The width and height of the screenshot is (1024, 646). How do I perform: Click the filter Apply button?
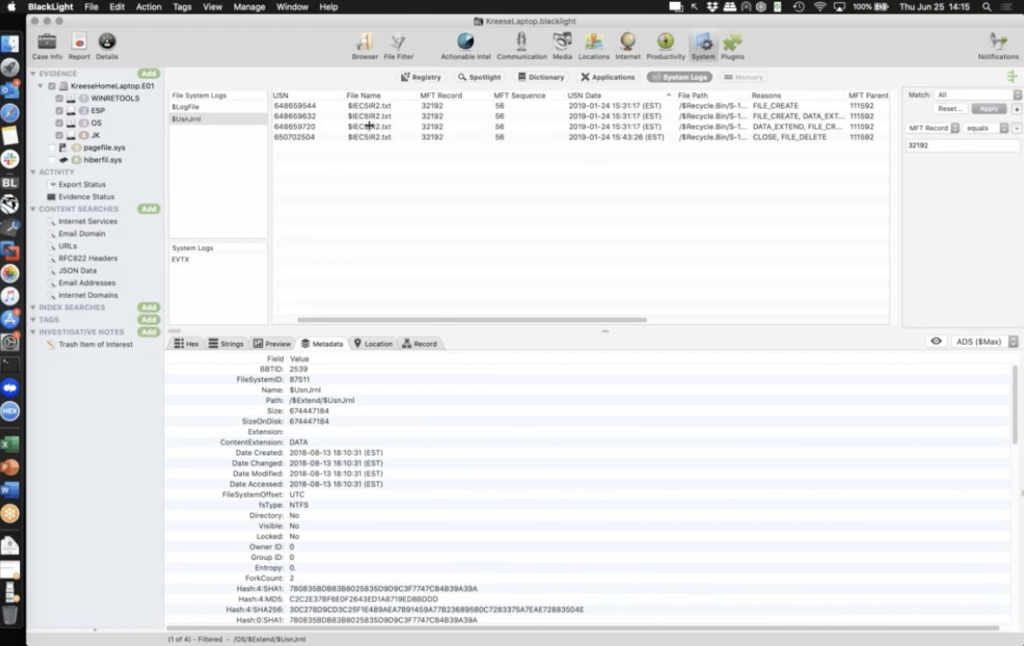(989, 109)
